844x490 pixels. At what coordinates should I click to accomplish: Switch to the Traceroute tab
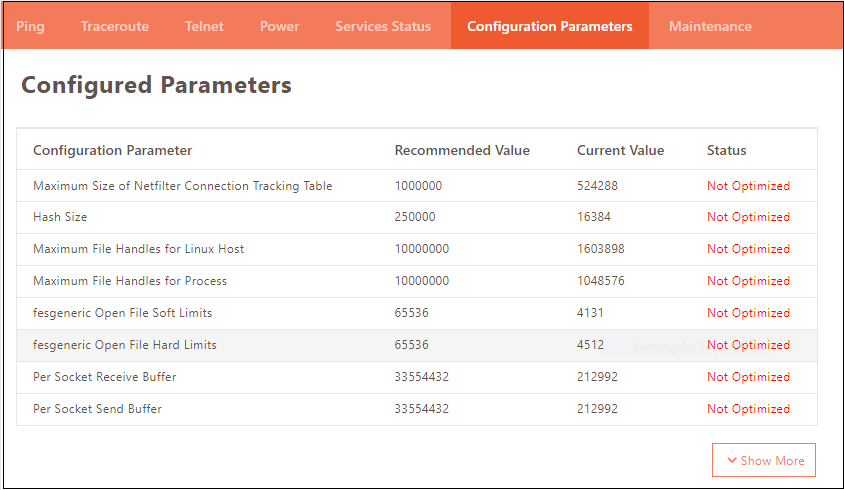click(x=114, y=26)
